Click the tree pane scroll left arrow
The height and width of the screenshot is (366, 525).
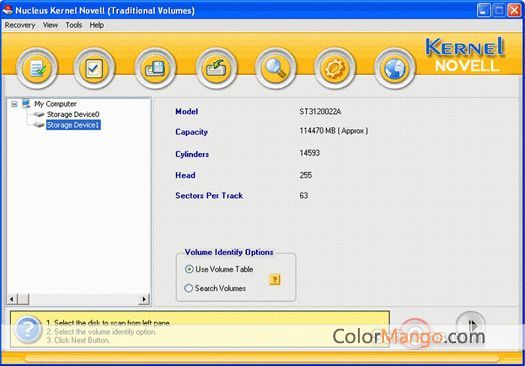point(12,299)
